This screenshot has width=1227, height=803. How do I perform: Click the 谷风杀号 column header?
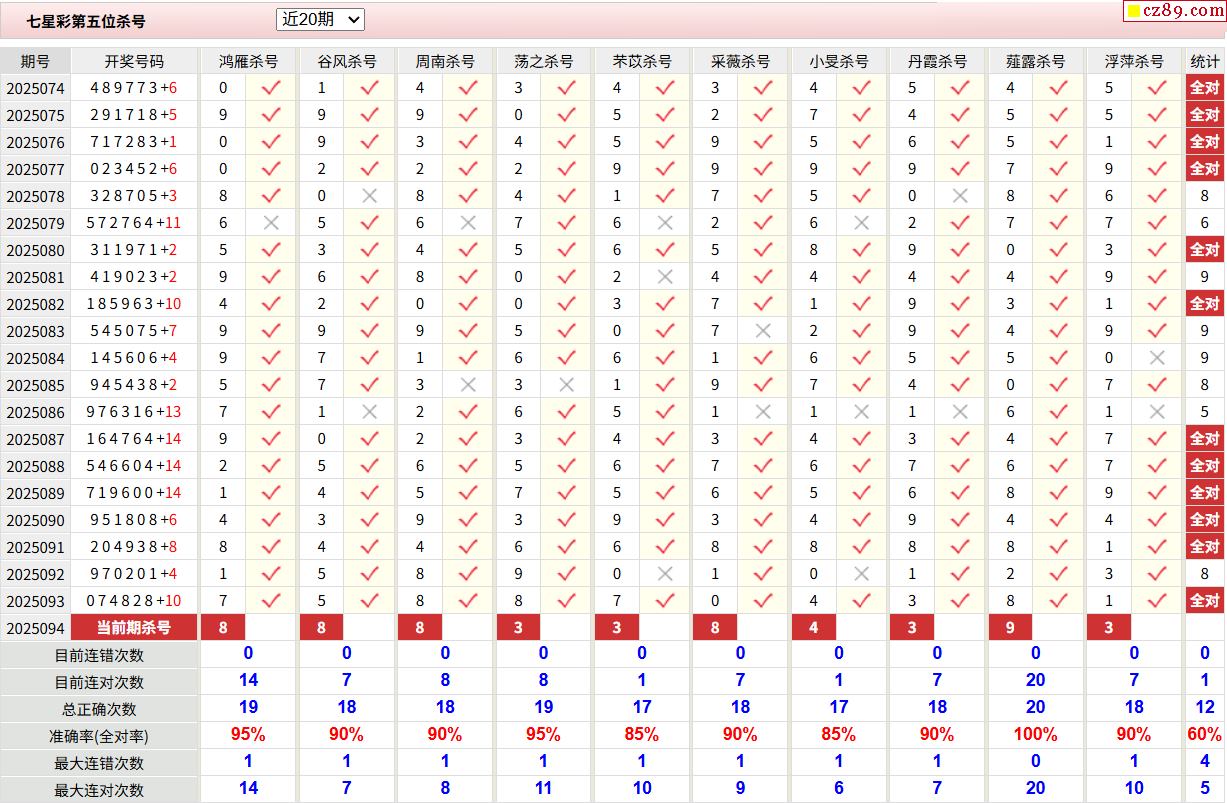[346, 61]
